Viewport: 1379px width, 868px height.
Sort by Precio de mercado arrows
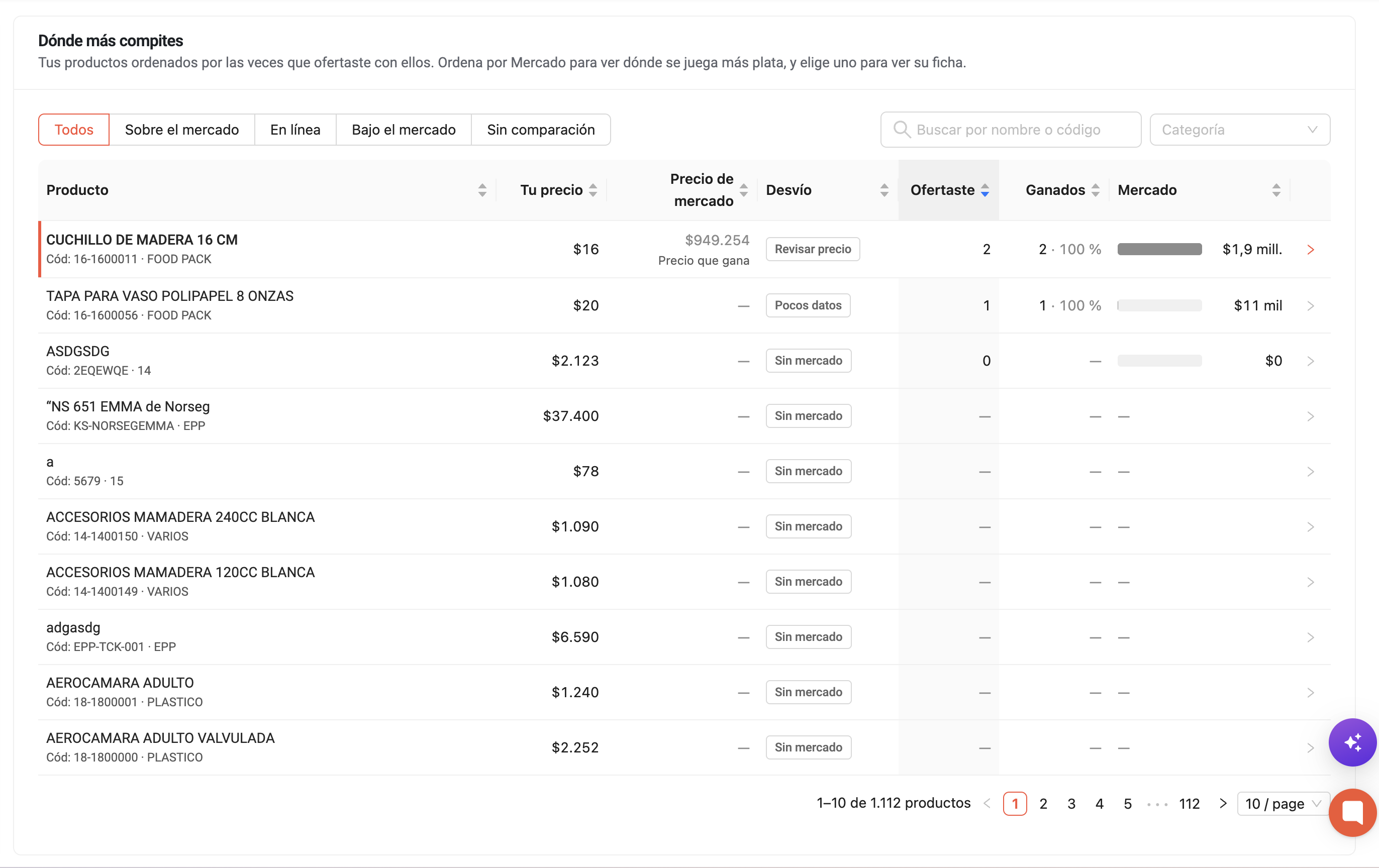point(743,190)
